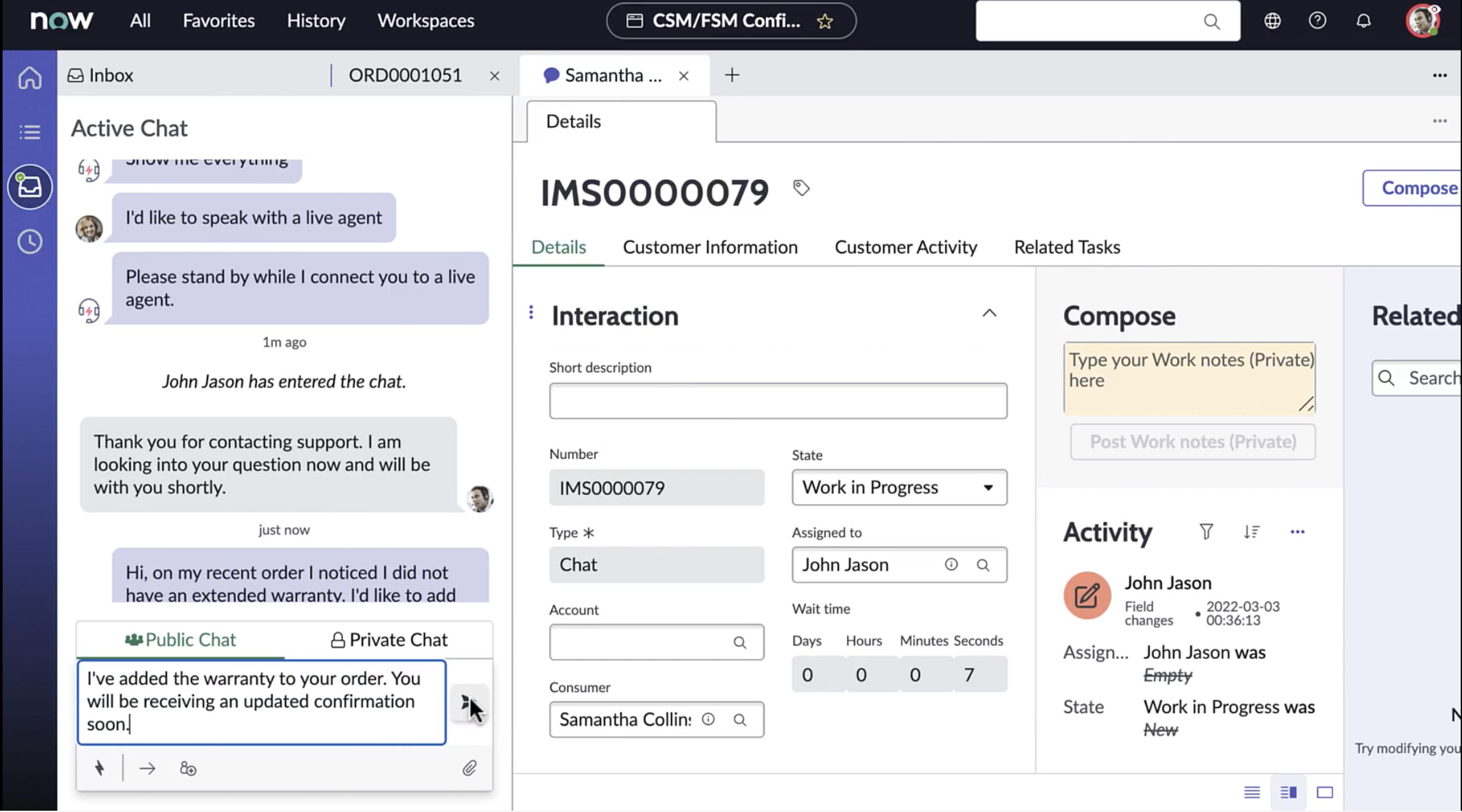1462x812 pixels.
Task: Click the list menu sidebar icon
Action: click(x=29, y=132)
